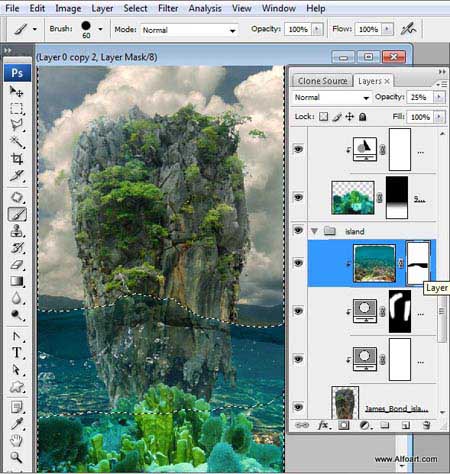The height and width of the screenshot is (474, 450).
Task: Hide the coral layer with gradient mask
Action: pyautogui.click(x=298, y=197)
